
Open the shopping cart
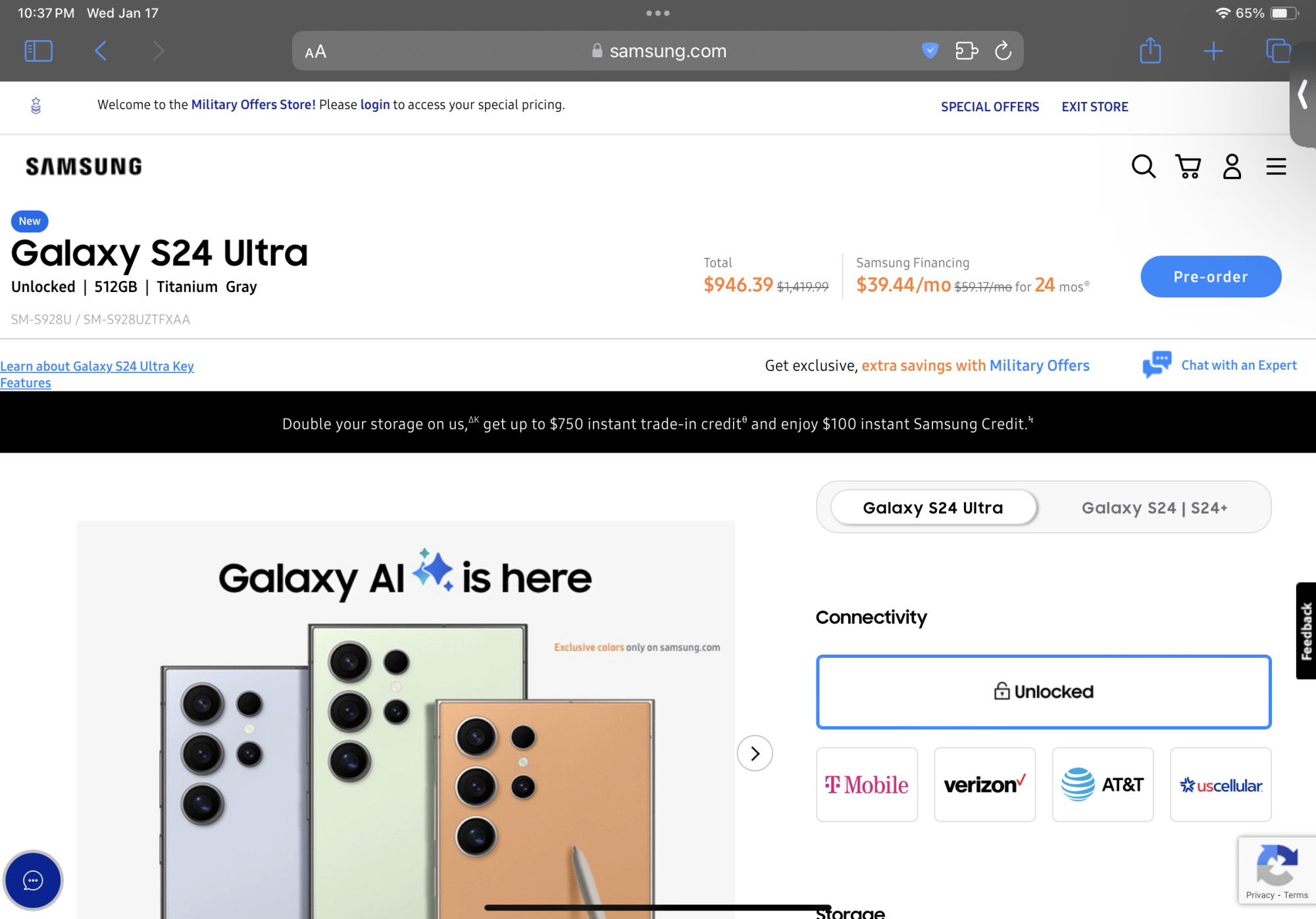(x=1188, y=166)
